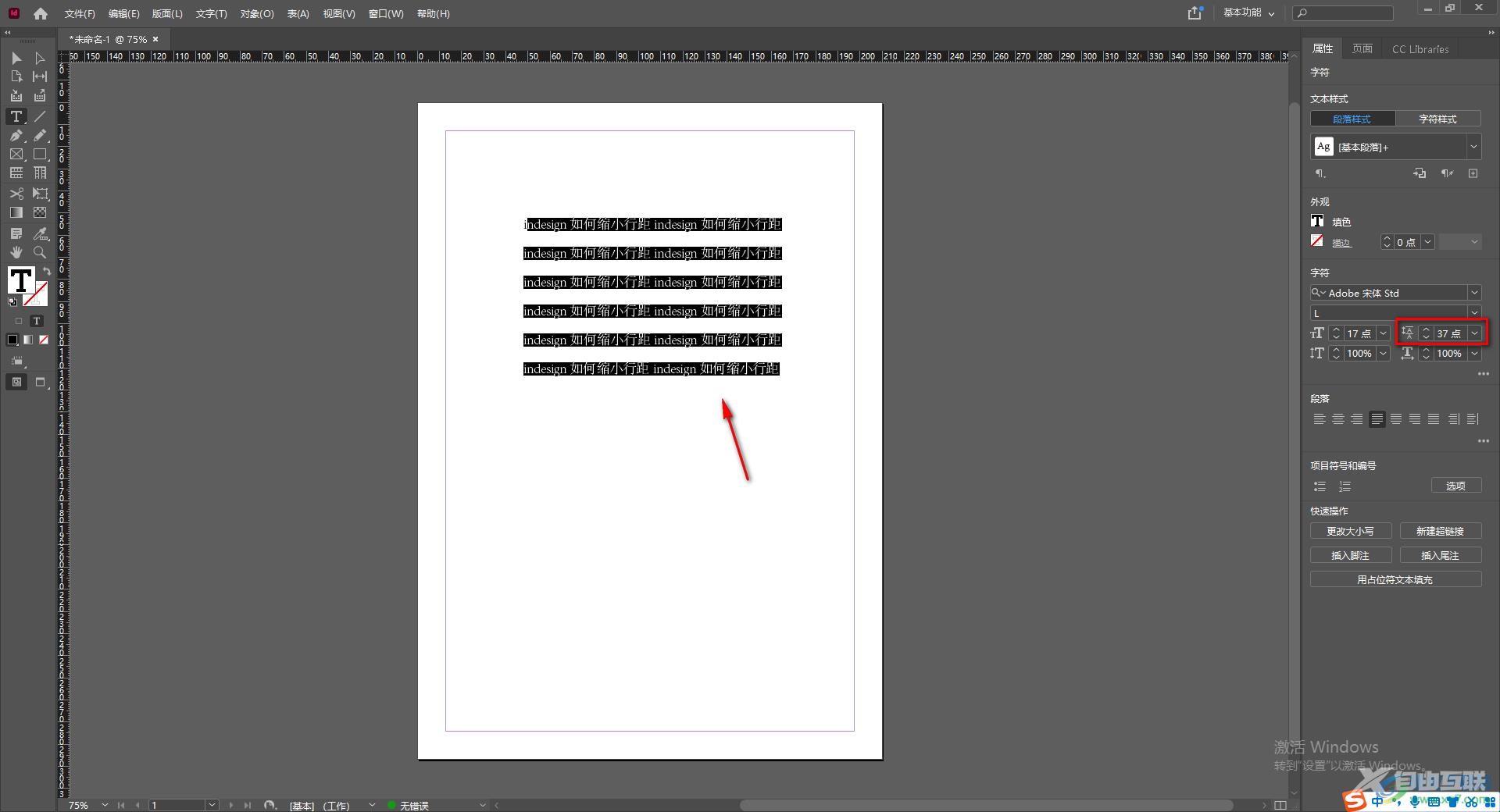
Task: Formatting affects container toggle
Action: click(19, 321)
